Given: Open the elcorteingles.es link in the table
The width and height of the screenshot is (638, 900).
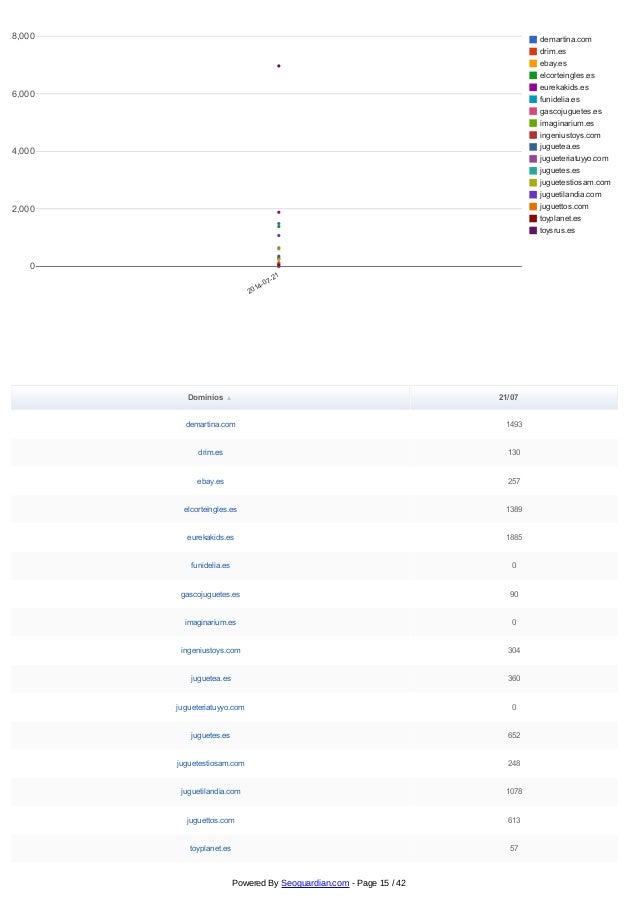Looking at the screenshot, I should click(x=211, y=510).
